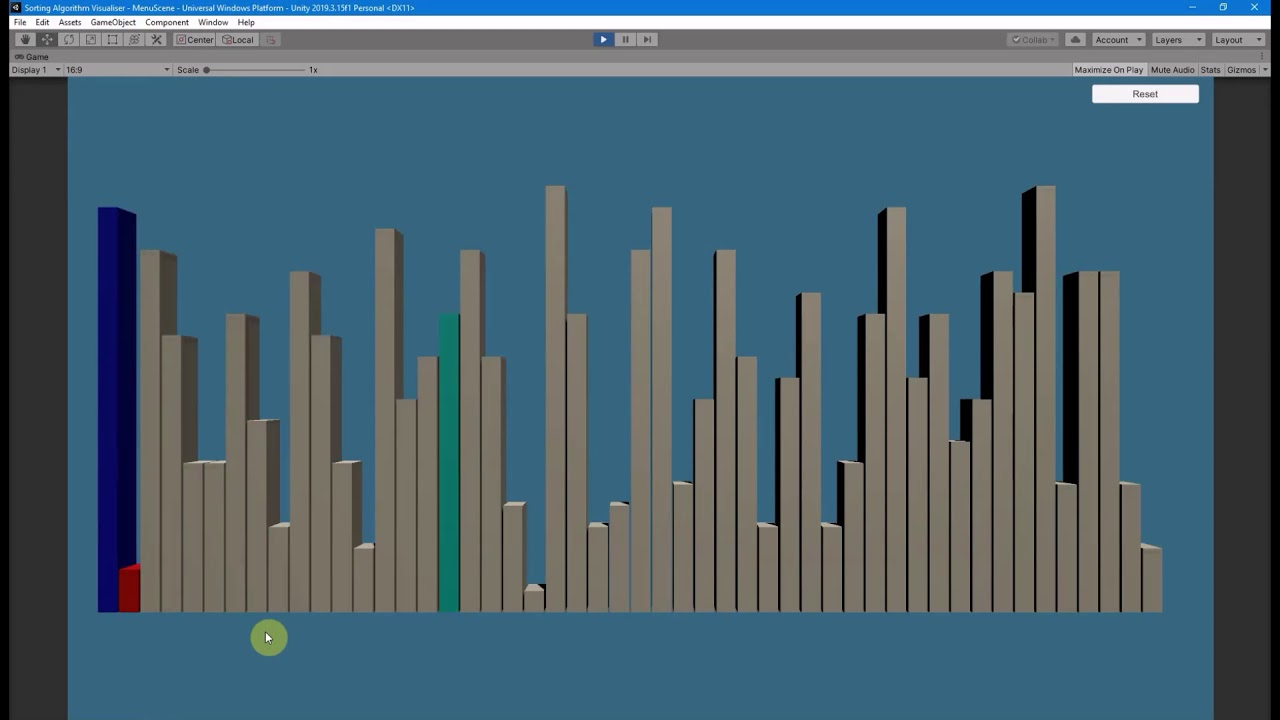
Task: Open the 16:9 aspect ratio dropdown
Action: 118,70
